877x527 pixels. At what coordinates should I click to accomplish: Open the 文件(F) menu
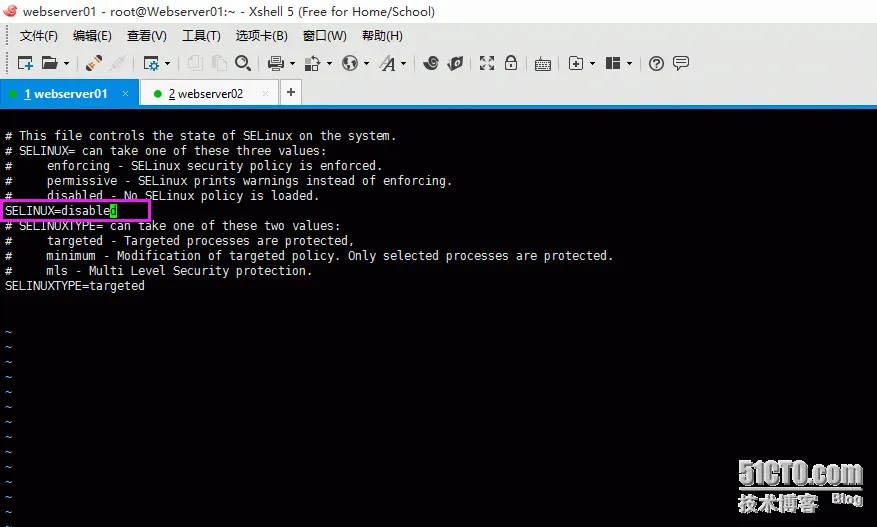tap(39, 36)
